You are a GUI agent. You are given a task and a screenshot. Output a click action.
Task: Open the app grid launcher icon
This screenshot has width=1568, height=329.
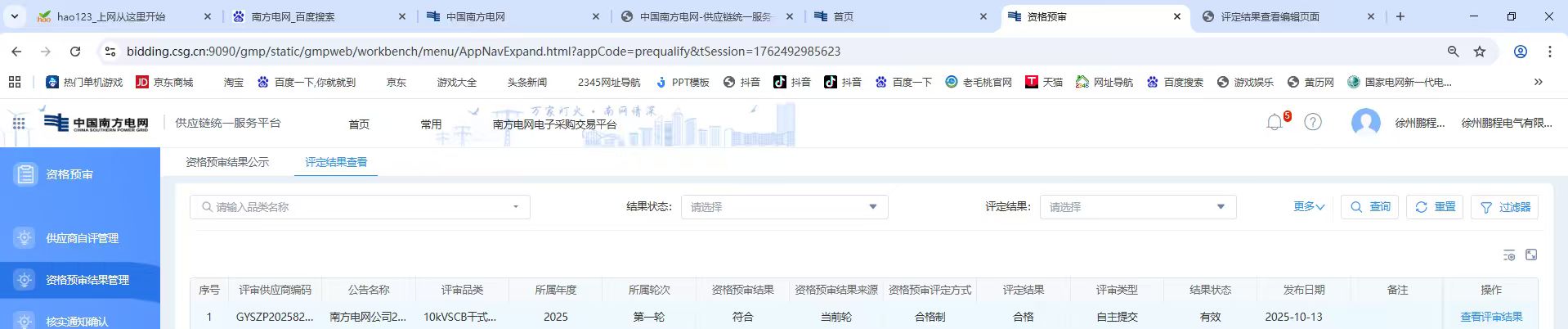tap(19, 123)
